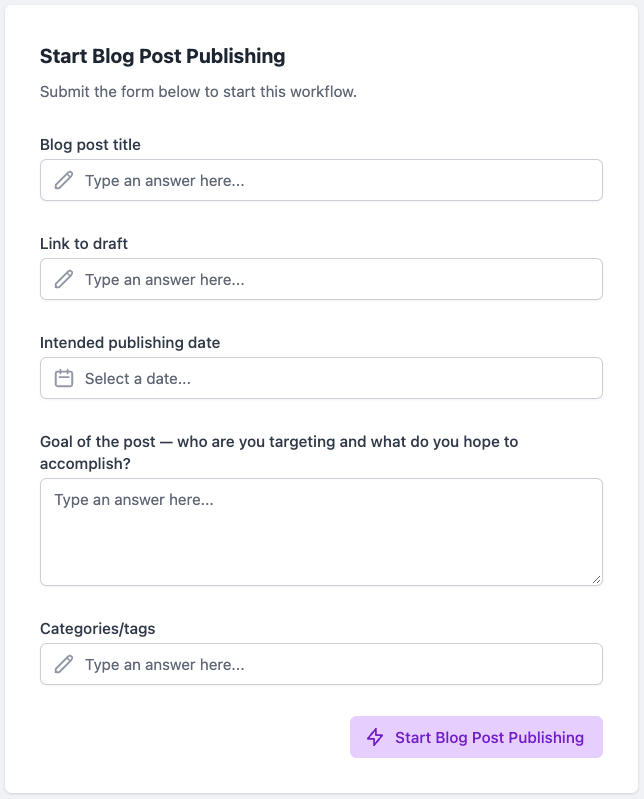The height and width of the screenshot is (799, 644).
Task: Click the lightning bolt icon on the submit button
Action: pos(375,737)
